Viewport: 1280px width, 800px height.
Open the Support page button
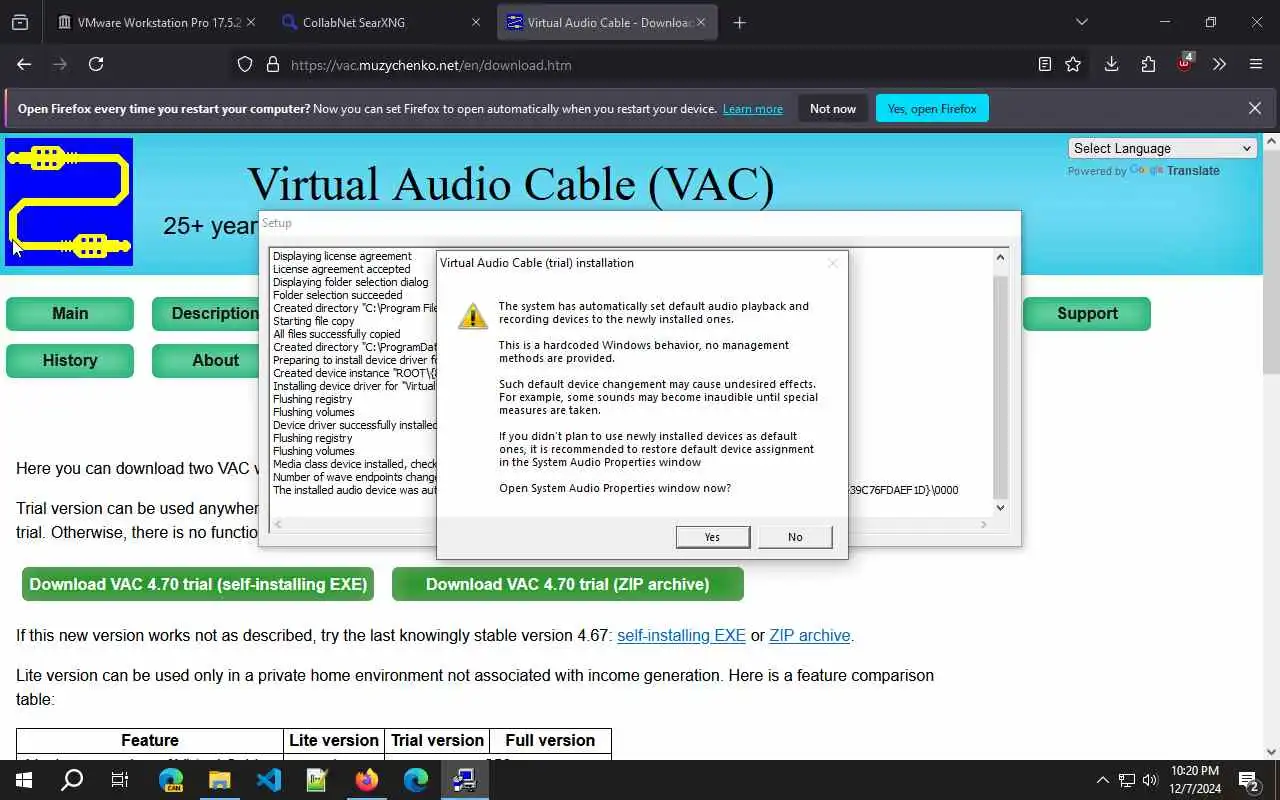1087,313
